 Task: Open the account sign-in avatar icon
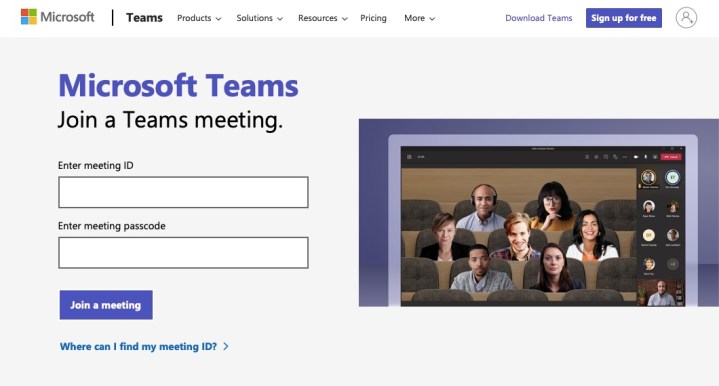[x=686, y=18]
